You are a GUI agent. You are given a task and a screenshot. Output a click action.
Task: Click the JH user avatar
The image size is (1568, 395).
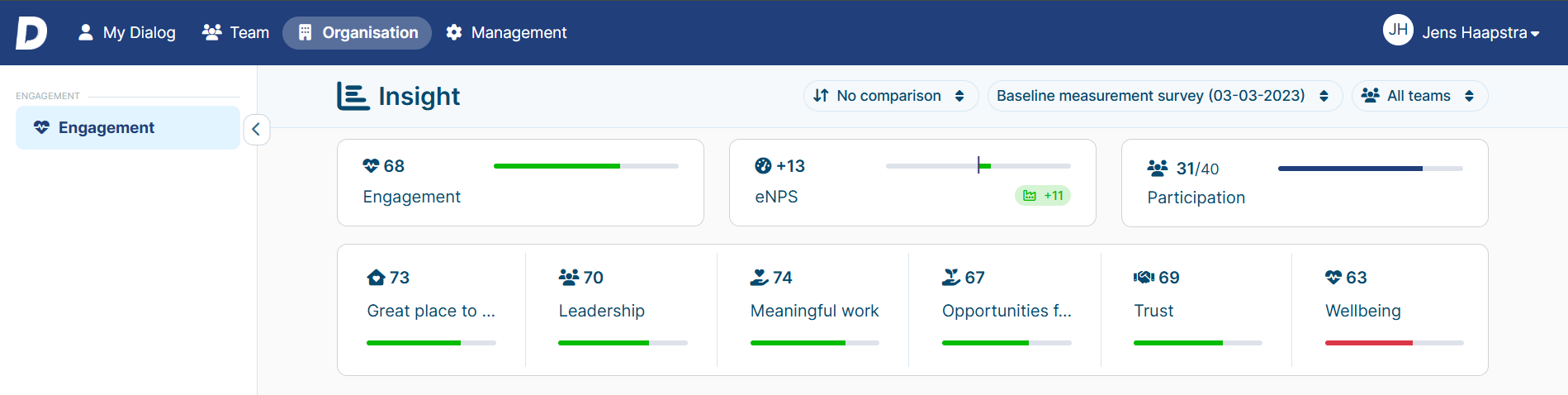tap(1398, 31)
